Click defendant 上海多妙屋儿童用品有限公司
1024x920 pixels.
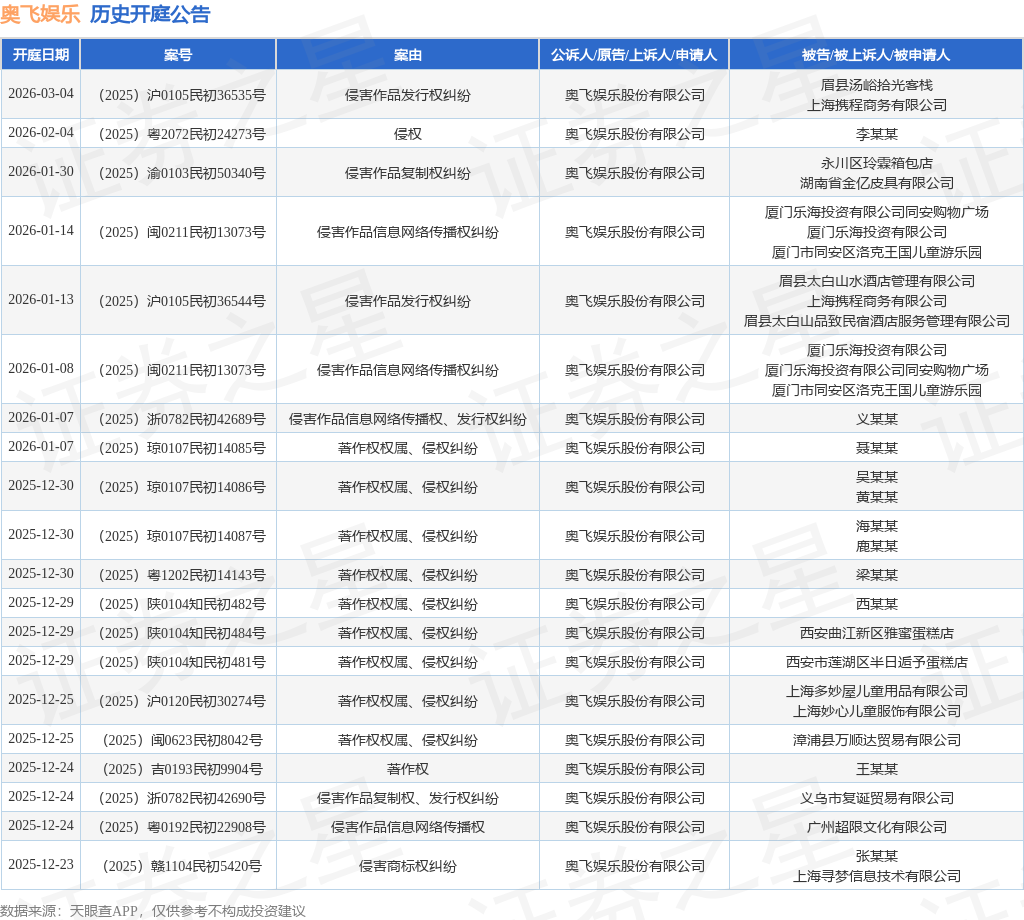pos(876,692)
